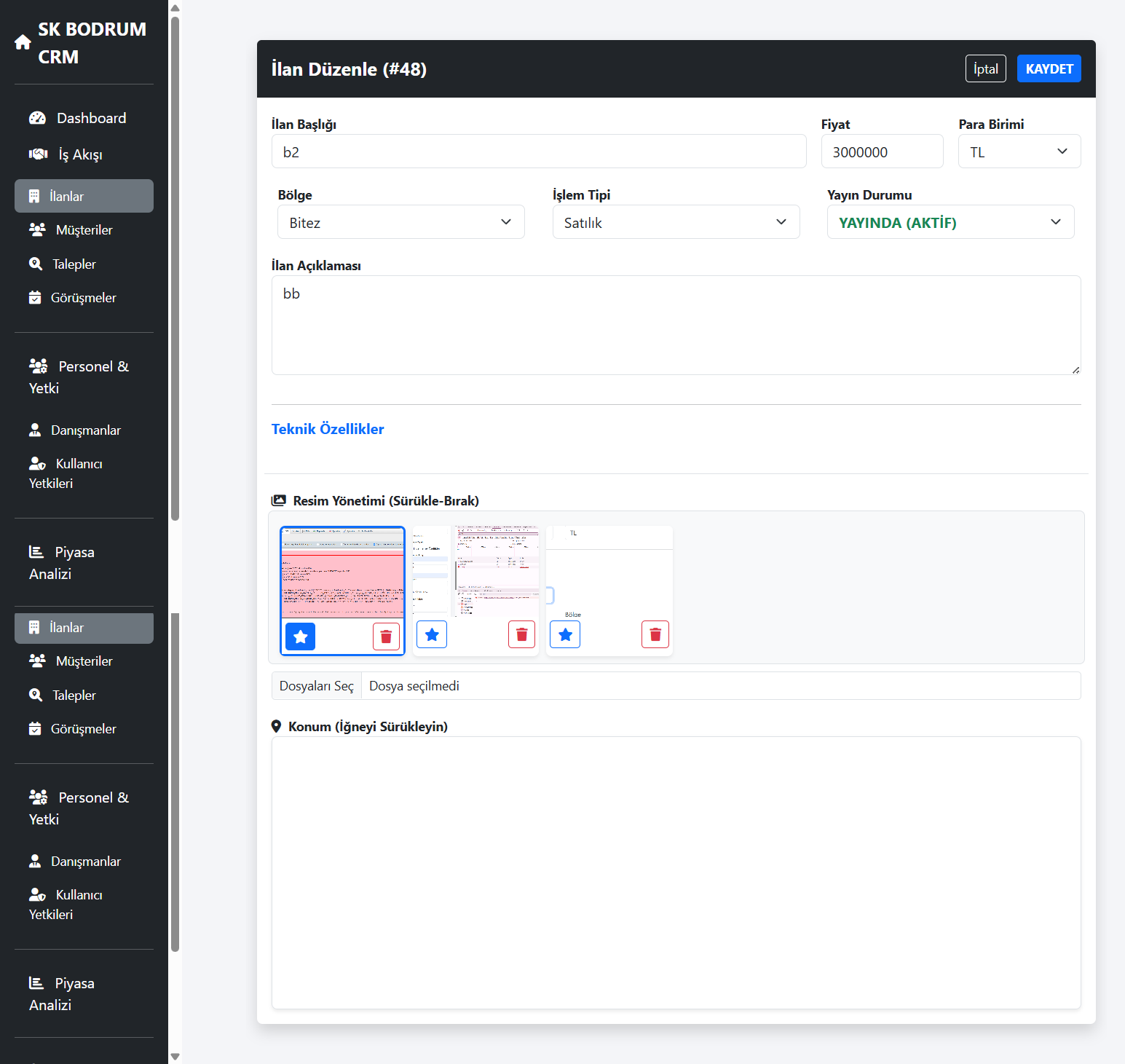Click the sidebar vertical scrollbar thumb

point(175,269)
